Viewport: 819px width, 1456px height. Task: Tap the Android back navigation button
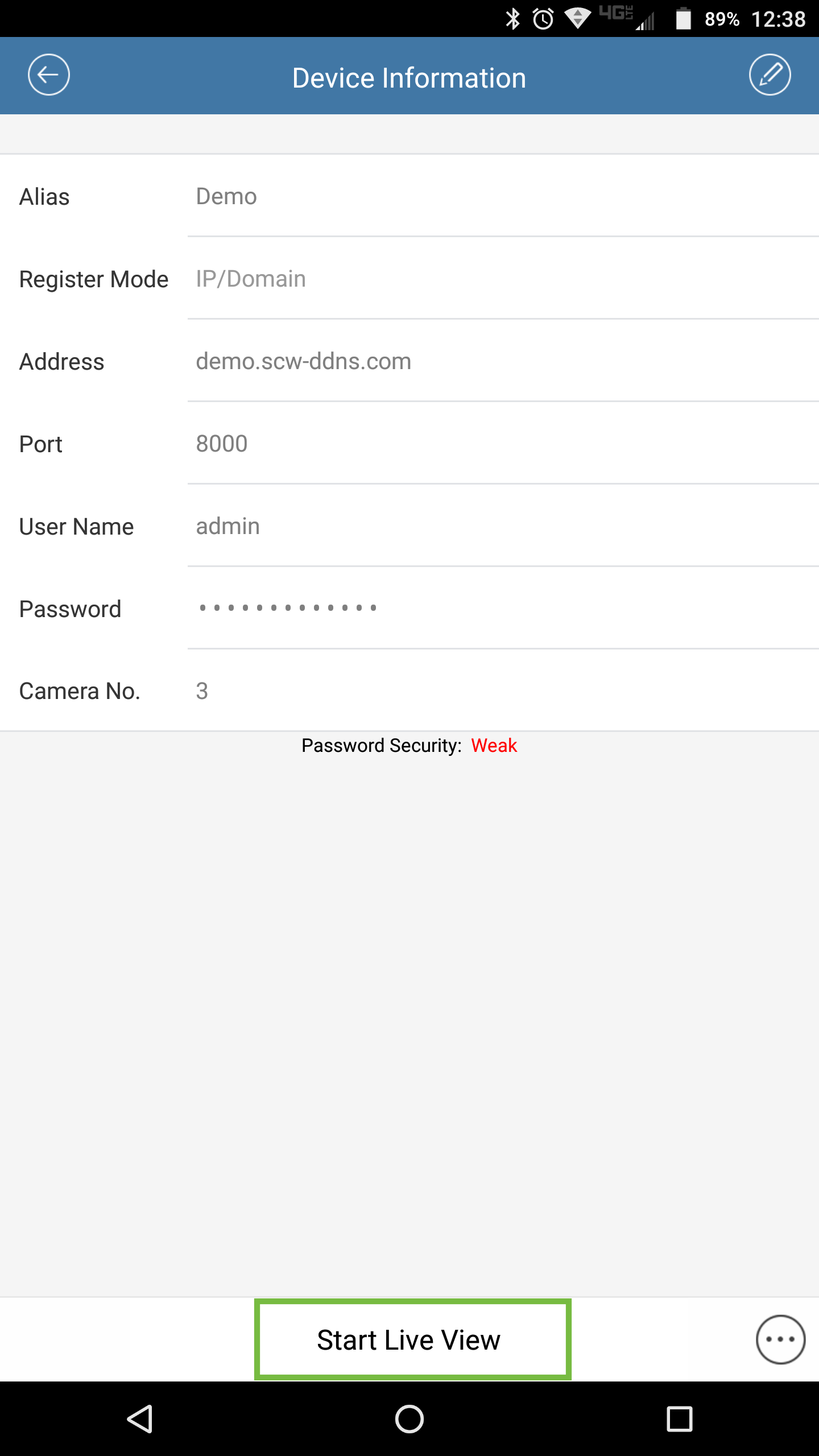coord(139,1419)
